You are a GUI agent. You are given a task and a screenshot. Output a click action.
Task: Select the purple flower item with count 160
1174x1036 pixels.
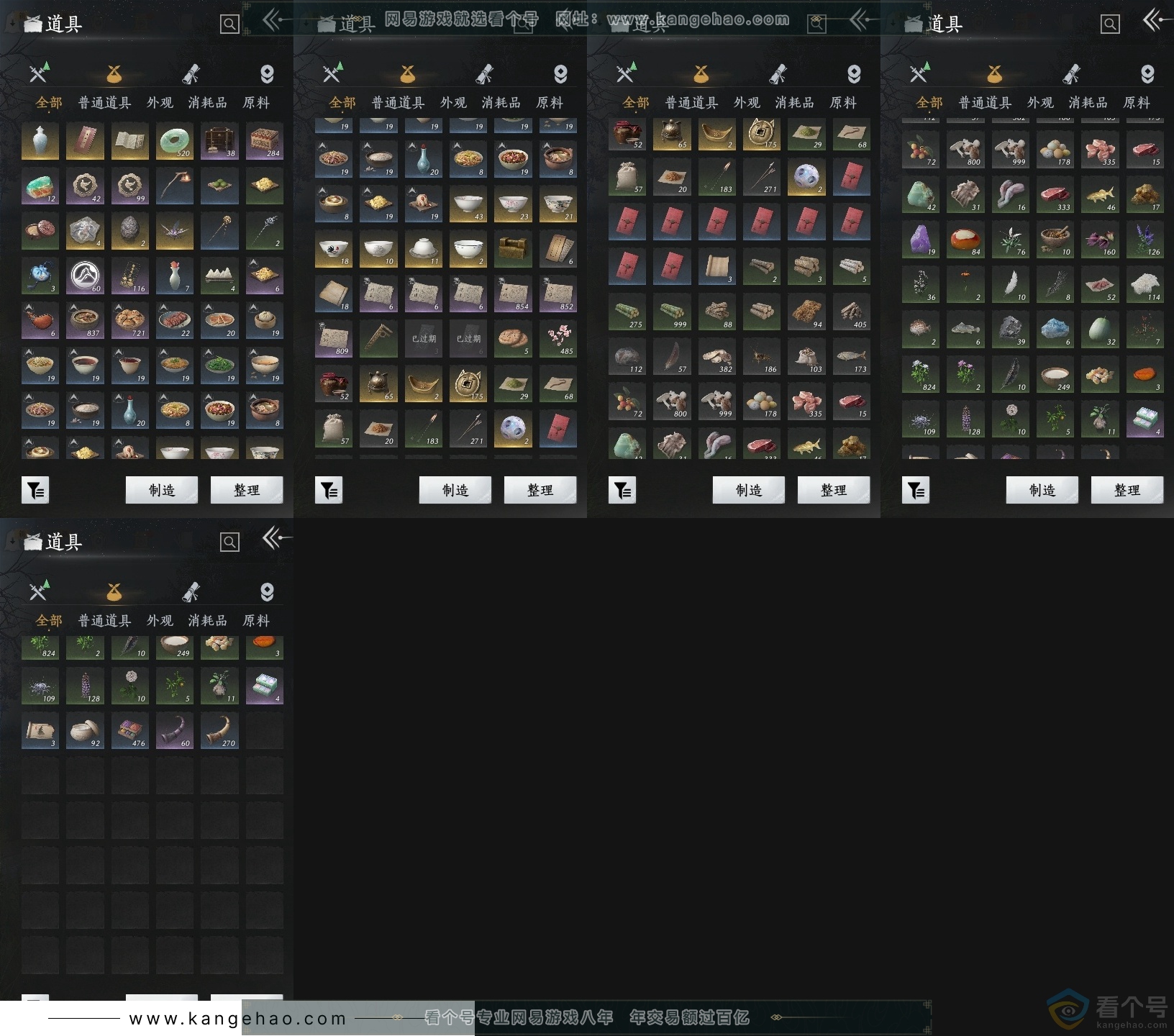click(1100, 240)
